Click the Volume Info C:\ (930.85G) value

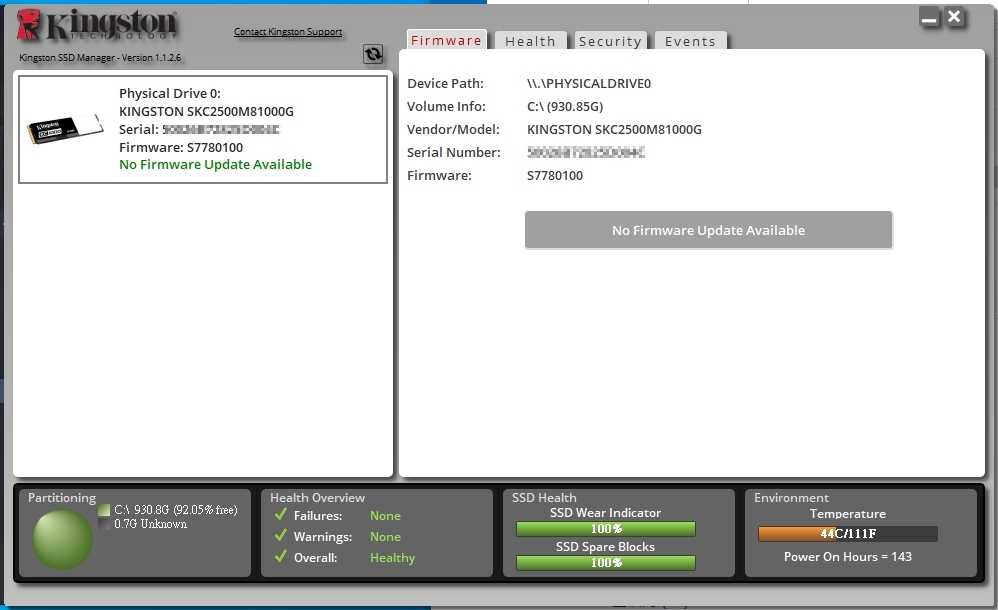point(565,106)
